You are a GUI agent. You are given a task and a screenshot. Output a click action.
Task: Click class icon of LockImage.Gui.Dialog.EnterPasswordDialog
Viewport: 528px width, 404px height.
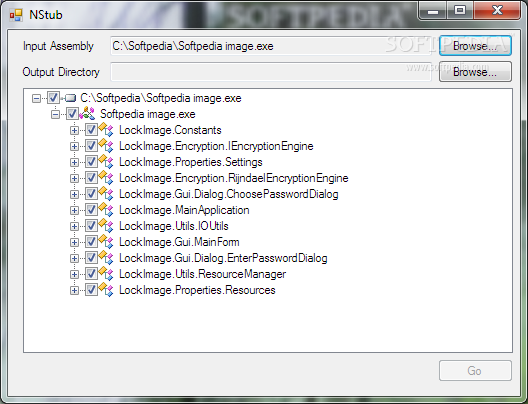[x=106, y=258]
